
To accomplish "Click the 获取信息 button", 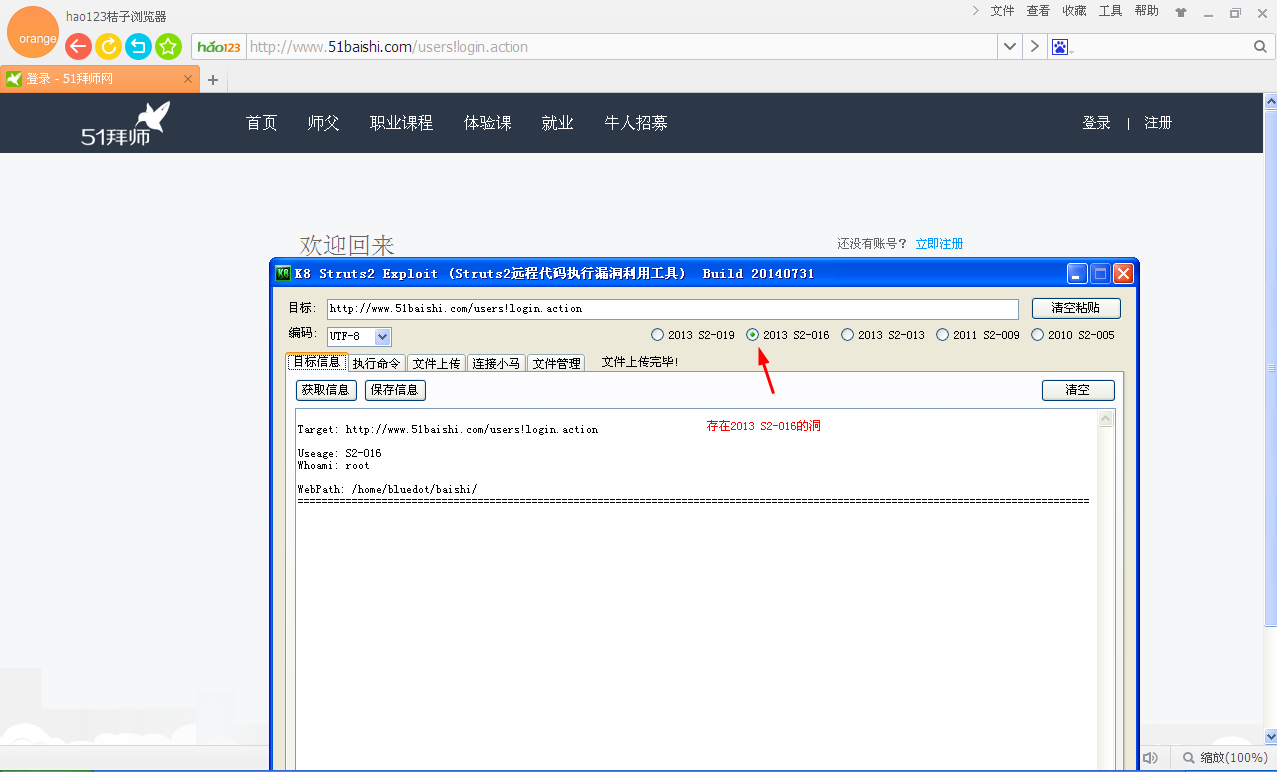I will coord(326,390).
